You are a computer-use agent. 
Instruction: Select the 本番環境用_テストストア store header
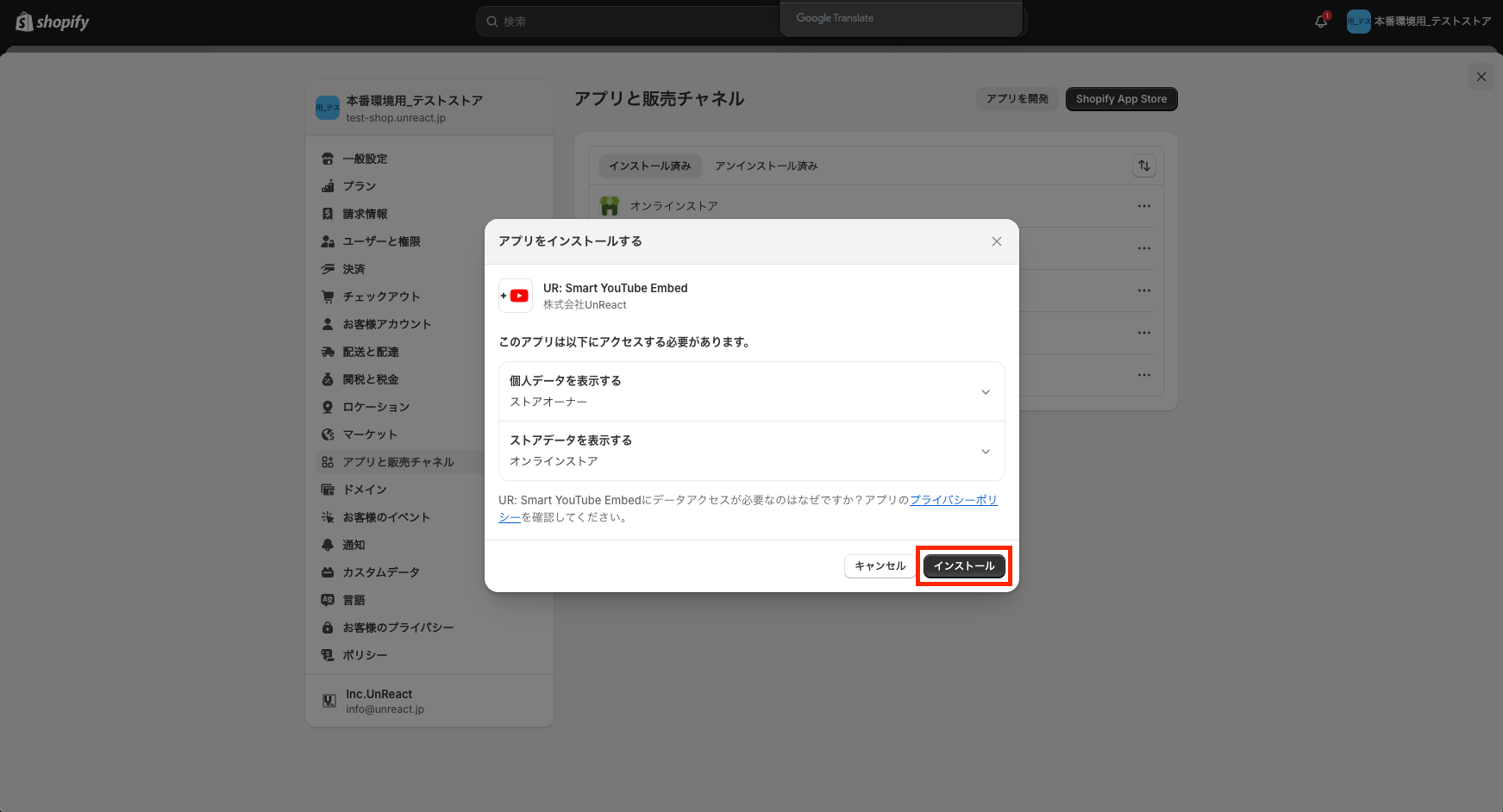pos(429,109)
